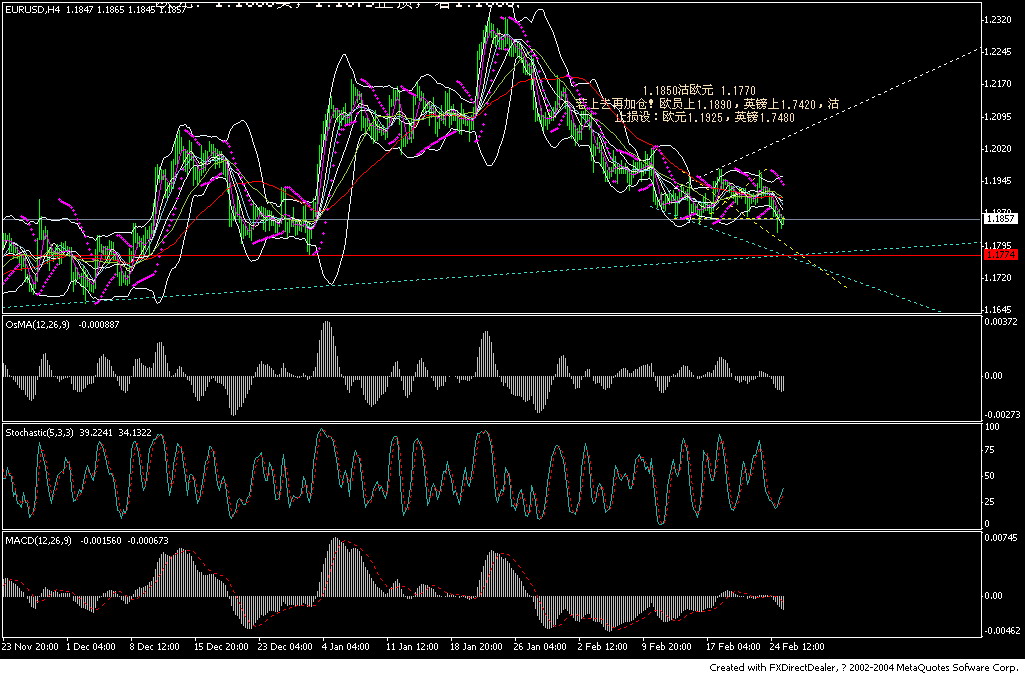The height and width of the screenshot is (675, 1025).
Task: Click the 8 Dec 12:00 date label
Action: pyautogui.click(x=156, y=646)
